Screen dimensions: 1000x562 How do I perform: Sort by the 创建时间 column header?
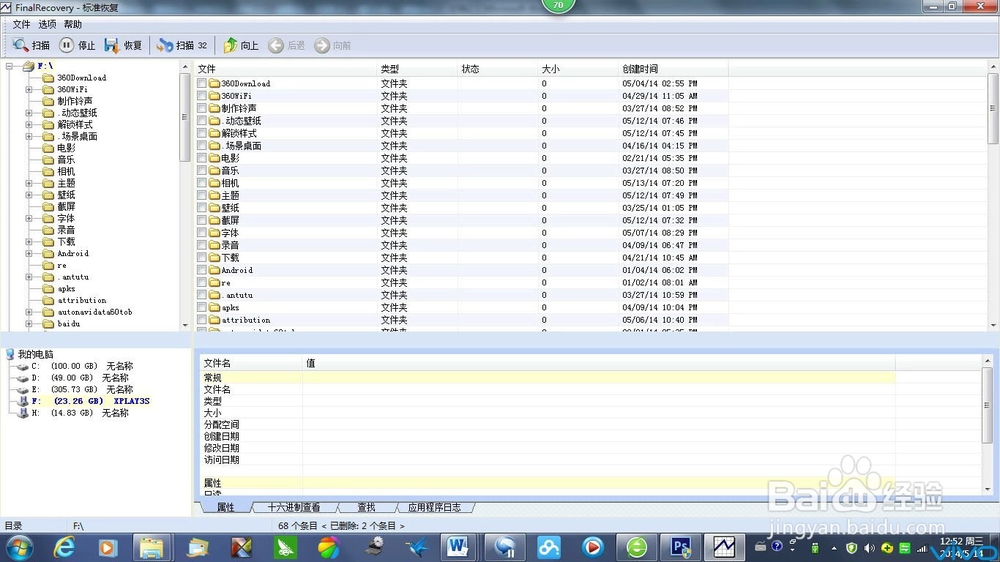point(673,69)
